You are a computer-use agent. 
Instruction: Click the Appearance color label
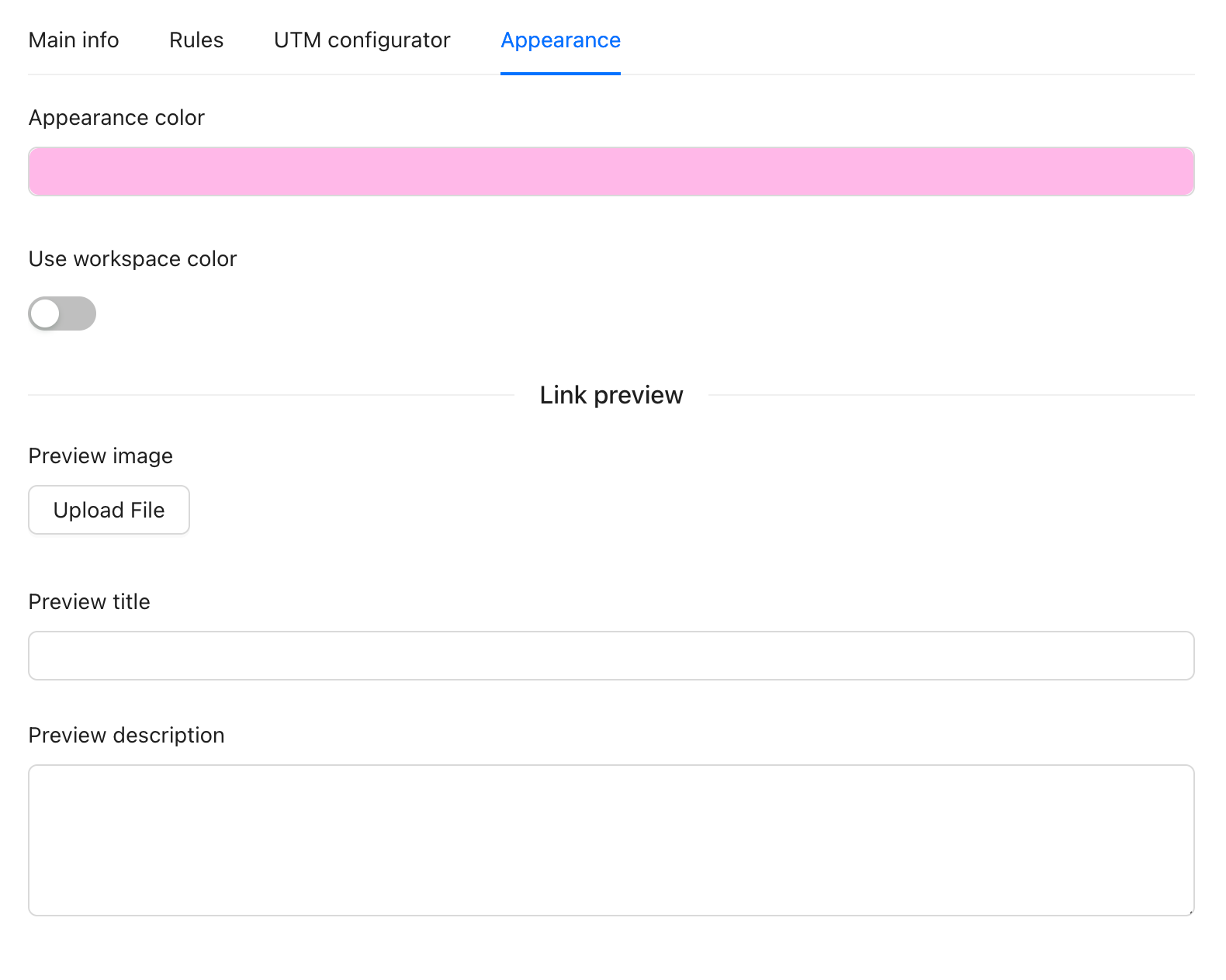point(116,118)
